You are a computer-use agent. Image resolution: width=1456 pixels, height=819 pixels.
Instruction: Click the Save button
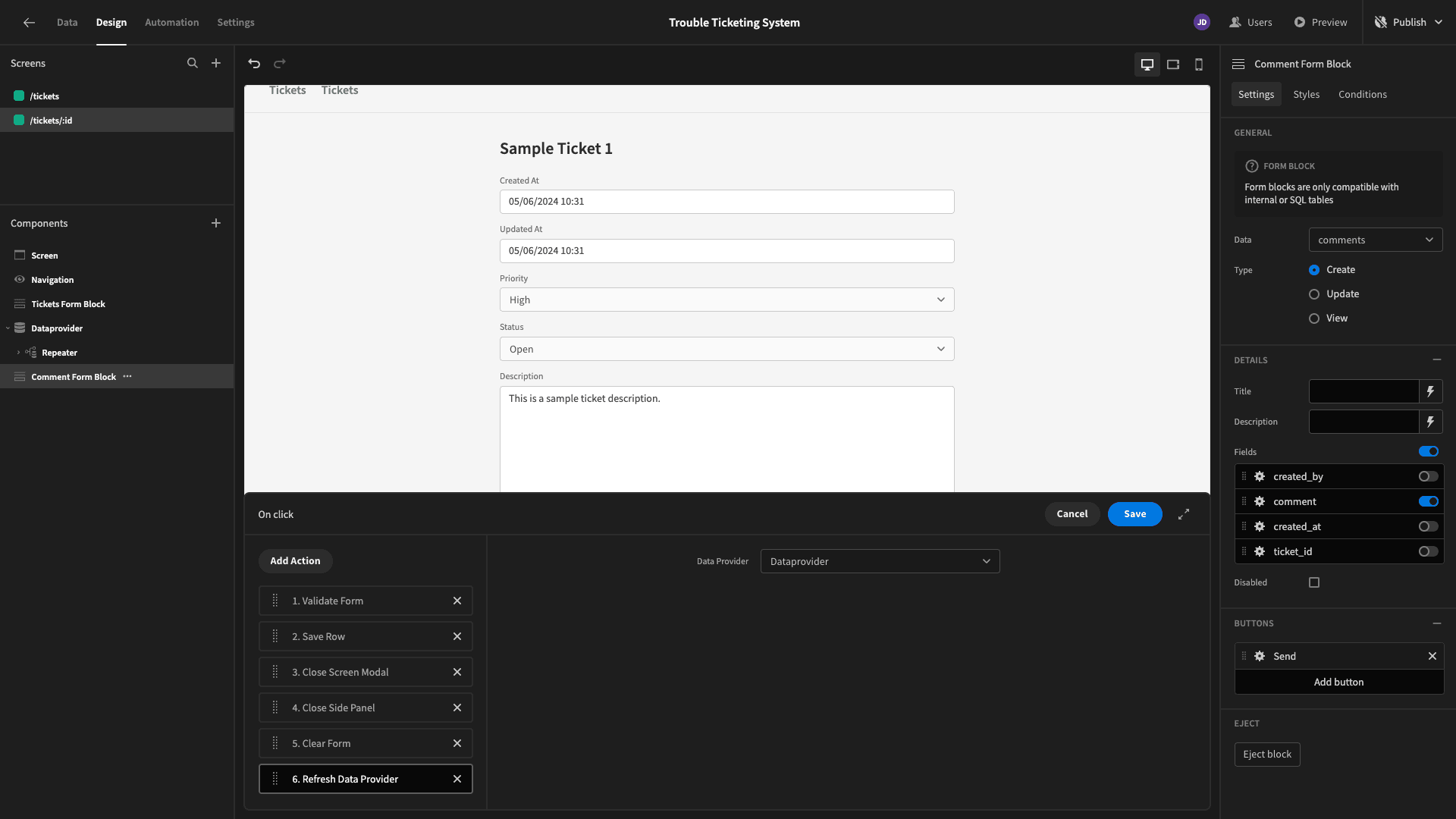(1134, 514)
